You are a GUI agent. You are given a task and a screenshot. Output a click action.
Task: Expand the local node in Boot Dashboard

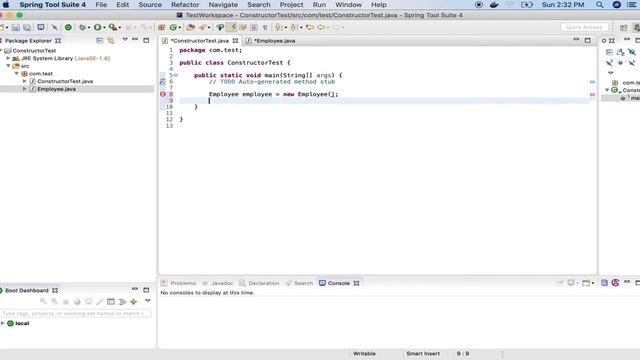(3, 323)
